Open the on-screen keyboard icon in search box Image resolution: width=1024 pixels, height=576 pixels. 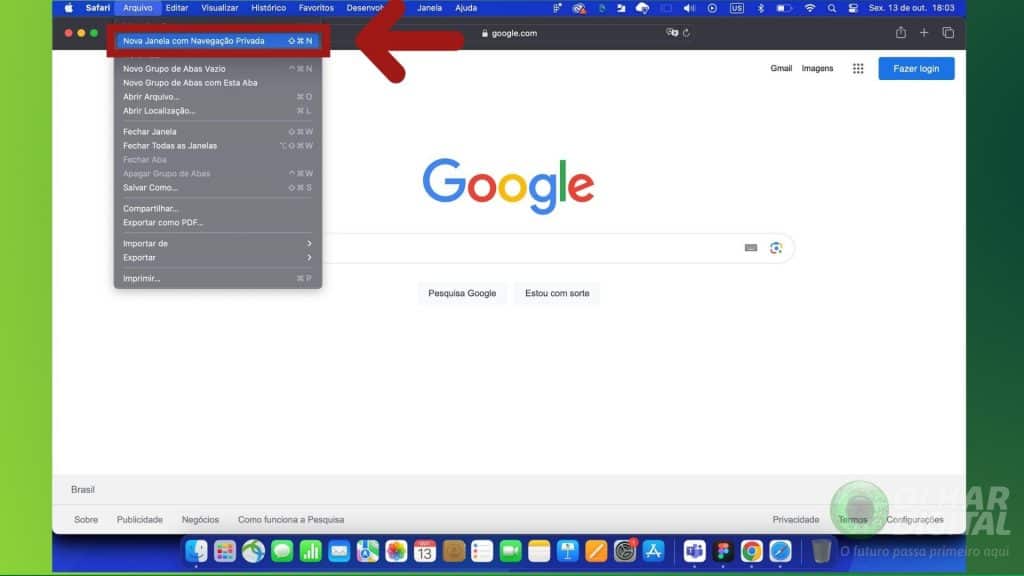coord(751,248)
